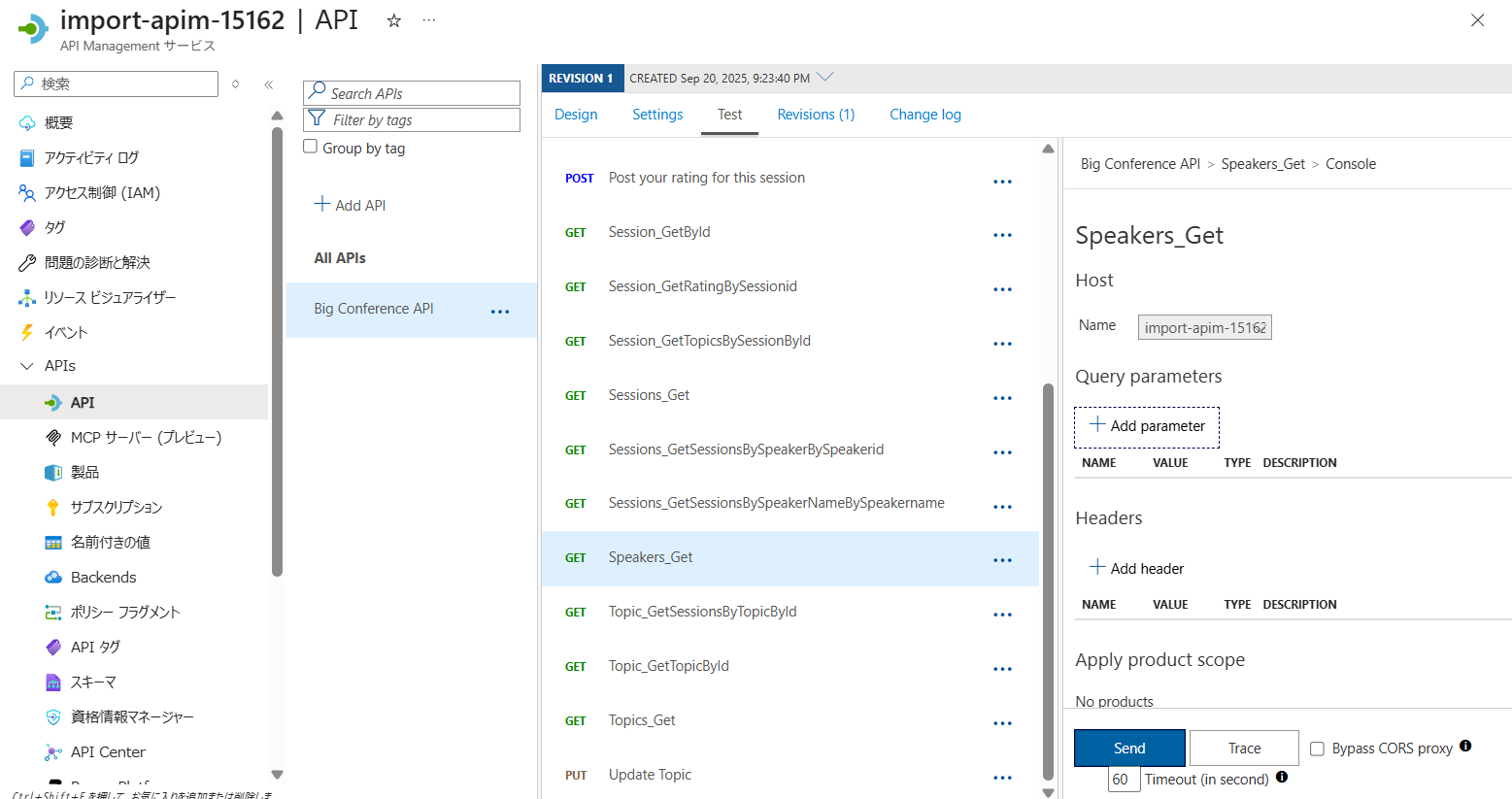This screenshot has height=799, width=1512.
Task: Show info icon for Timeout setting
Action: point(1282,777)
